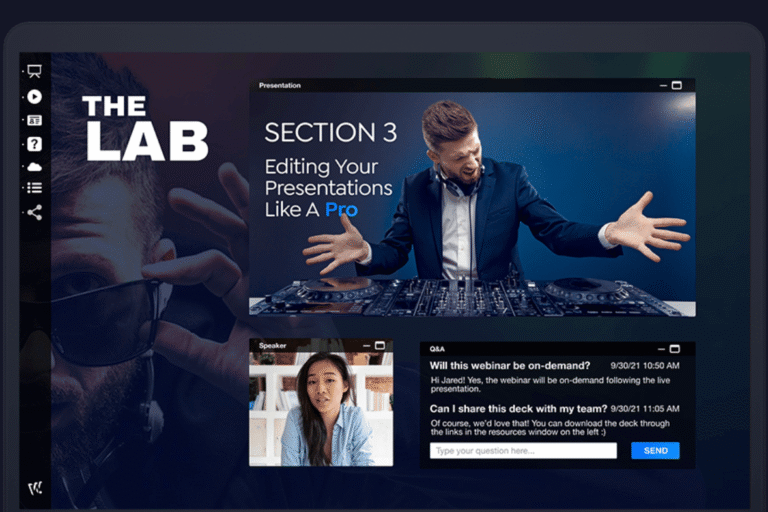Maximize the Speaker video window
This screenshot has width=768, height=512.
pos(380,346)
